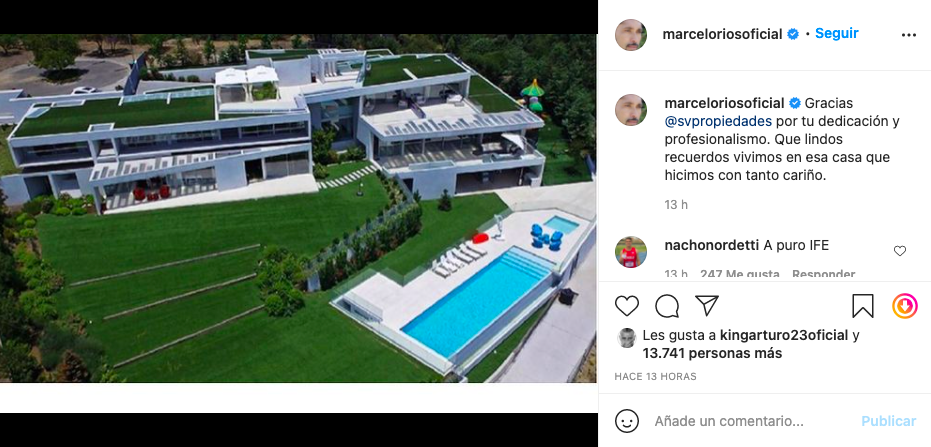This screenshot has width=931, height=447.
Task: Open comments via the speech bubble icon
Action: [667, 306]
